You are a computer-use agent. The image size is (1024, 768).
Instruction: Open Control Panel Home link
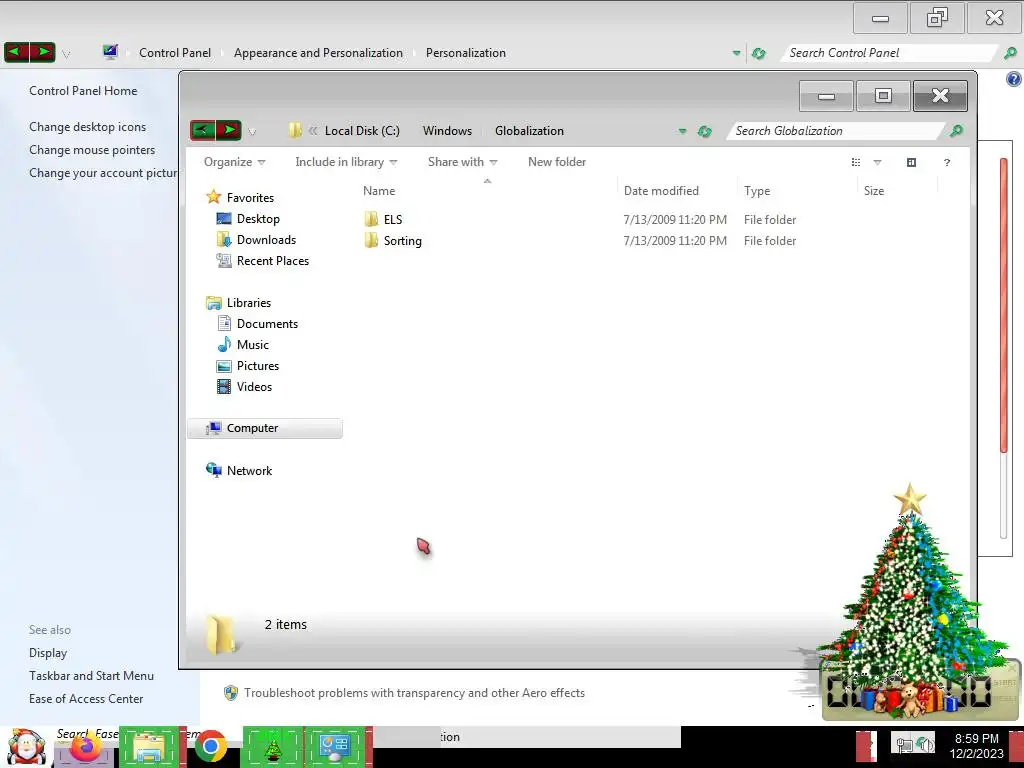click(x=83, y=91)
